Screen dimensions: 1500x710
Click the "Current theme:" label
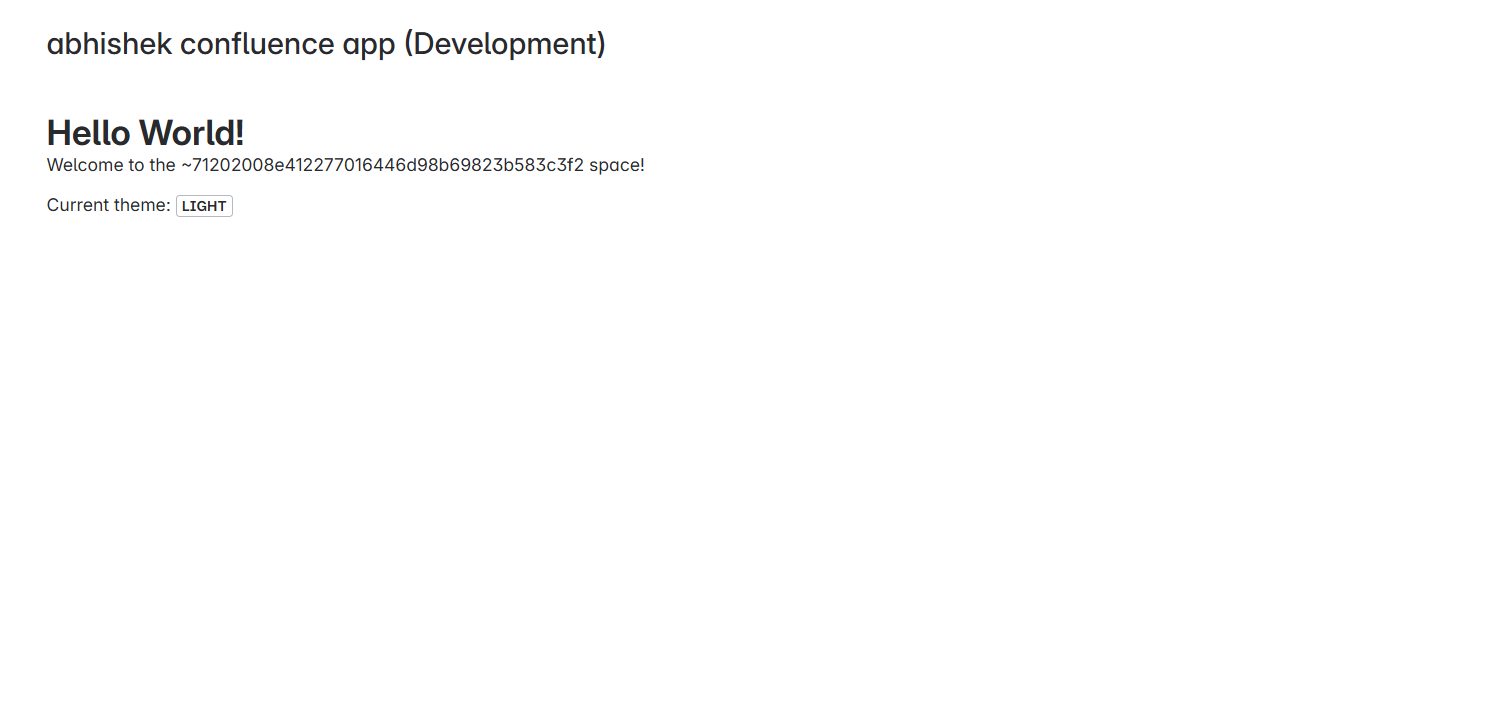tap(109, 205)
